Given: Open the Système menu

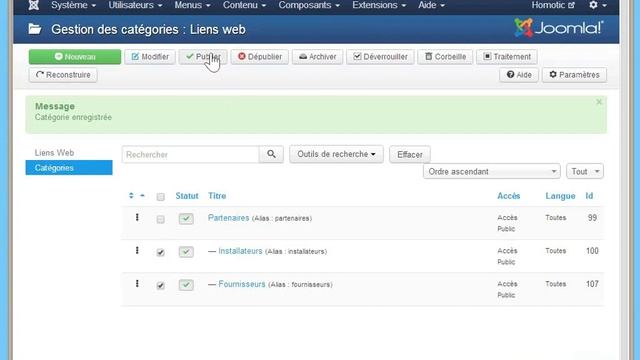Looking at the screenshot, I should [x=73, y=5].
